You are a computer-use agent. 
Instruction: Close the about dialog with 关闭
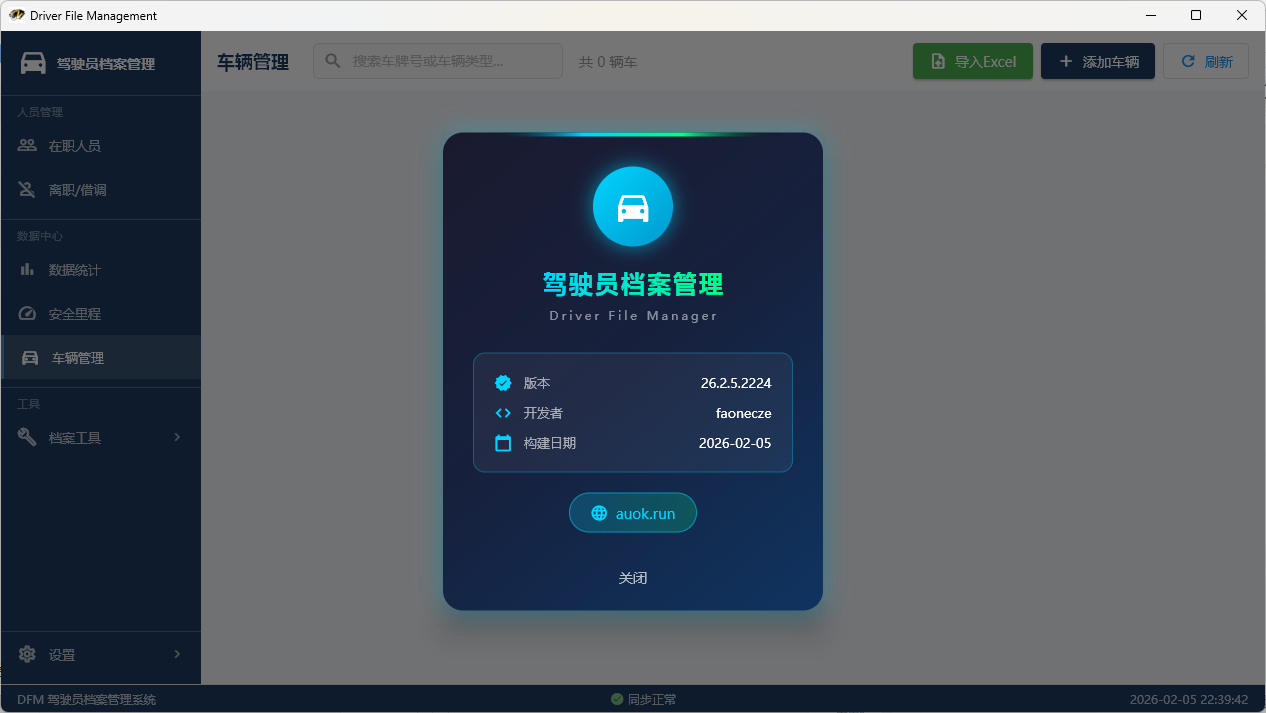[x=632, y=578]
